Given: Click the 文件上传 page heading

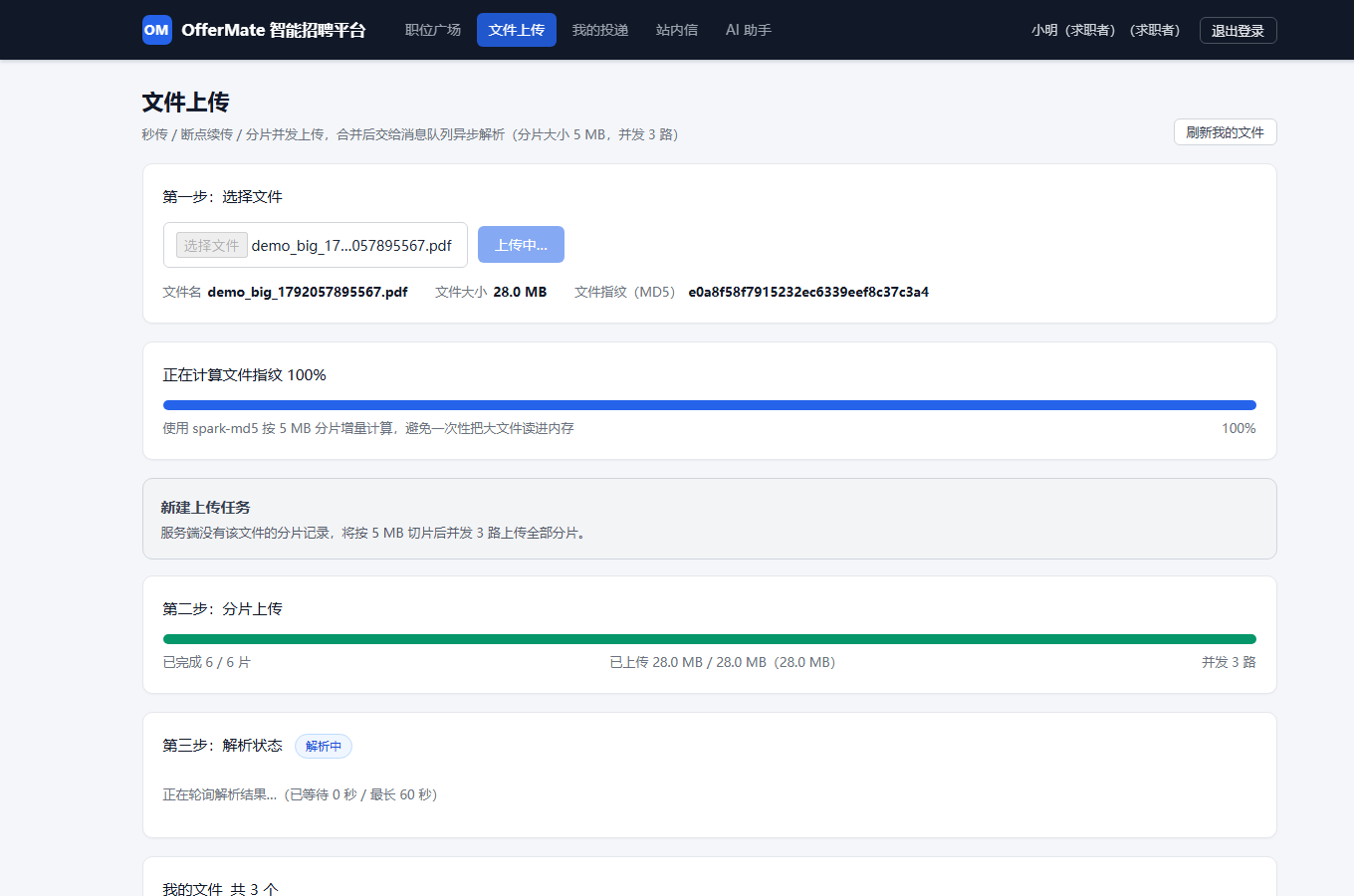Looking at the screenshot, I should (x=186, y=103).
